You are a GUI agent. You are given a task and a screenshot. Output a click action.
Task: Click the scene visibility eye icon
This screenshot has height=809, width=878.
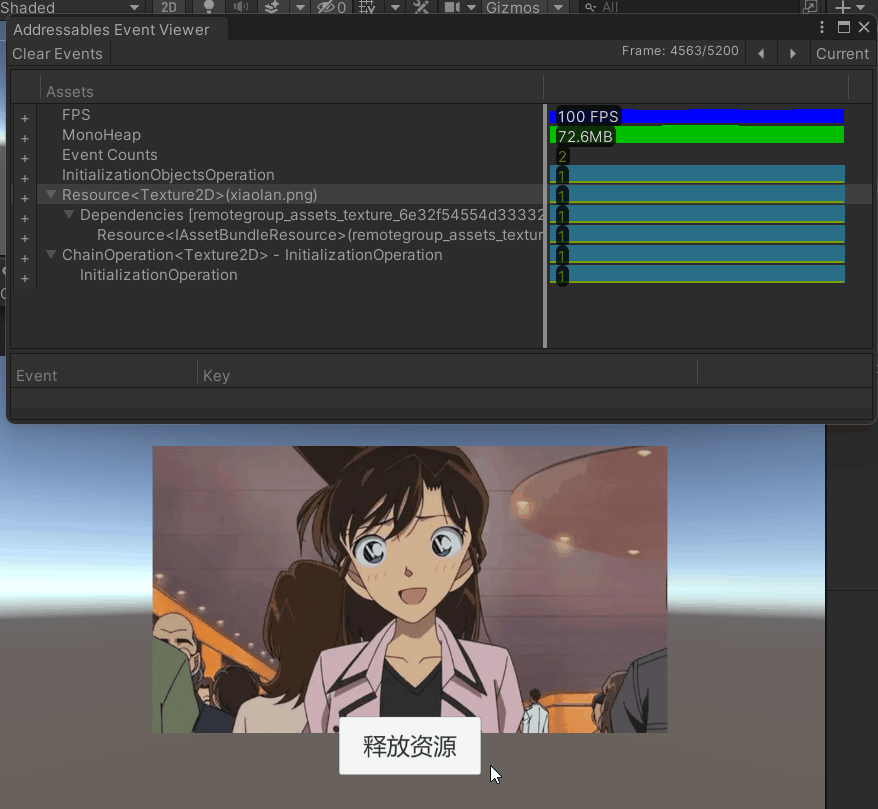click(327, 7)
